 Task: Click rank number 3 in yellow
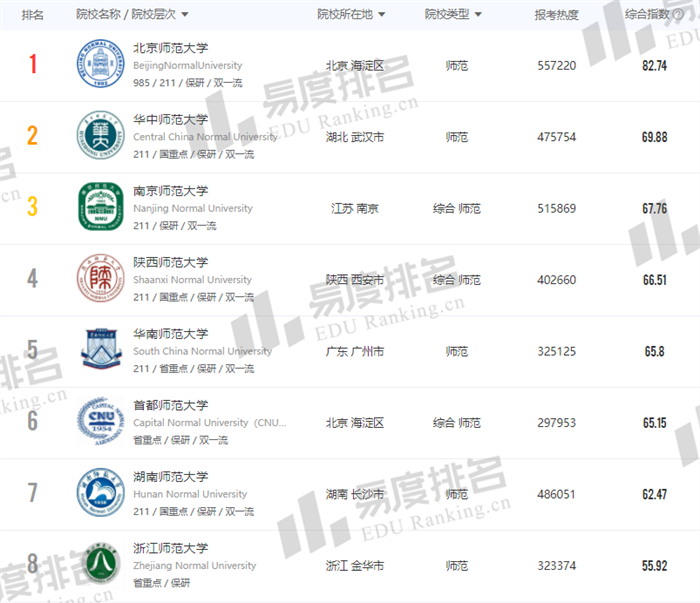point(32,206)
